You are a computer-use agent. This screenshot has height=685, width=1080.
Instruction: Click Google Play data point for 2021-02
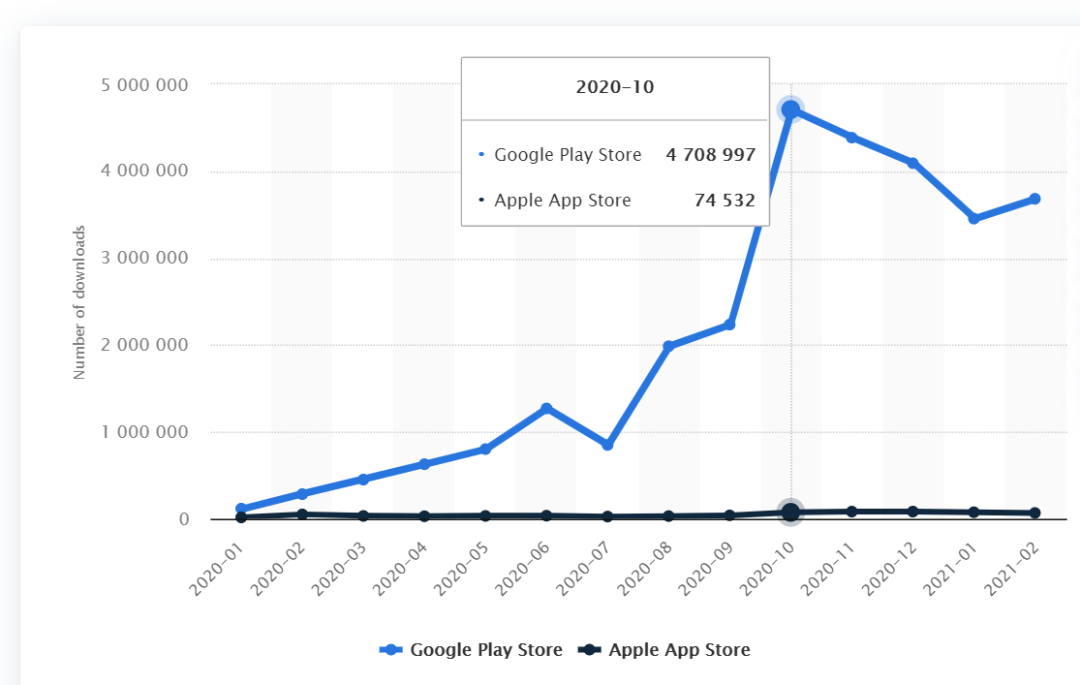pos(1035,199)
